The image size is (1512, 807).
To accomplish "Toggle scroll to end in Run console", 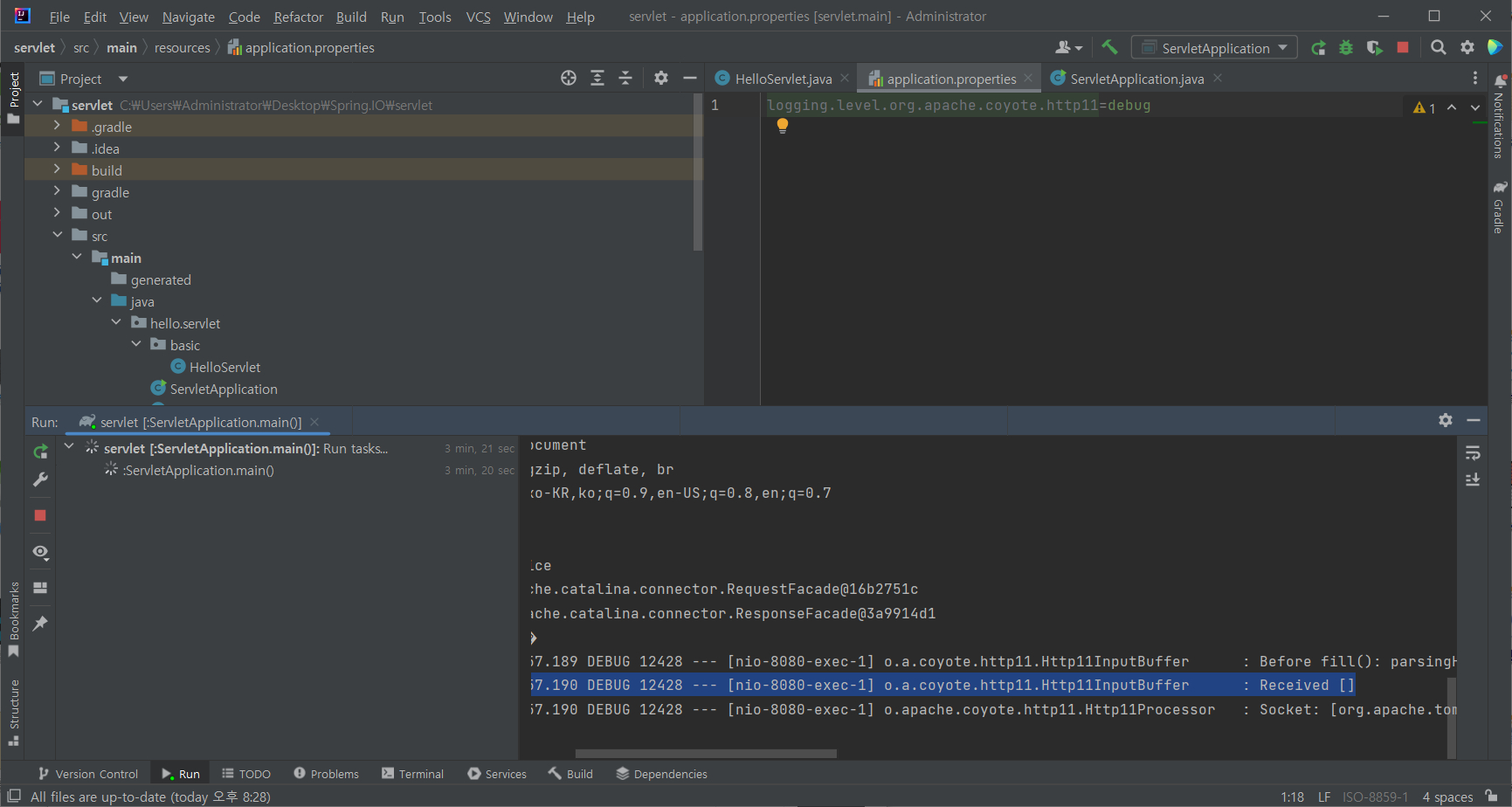I will pyautogui.click(x=1473, y=479).
